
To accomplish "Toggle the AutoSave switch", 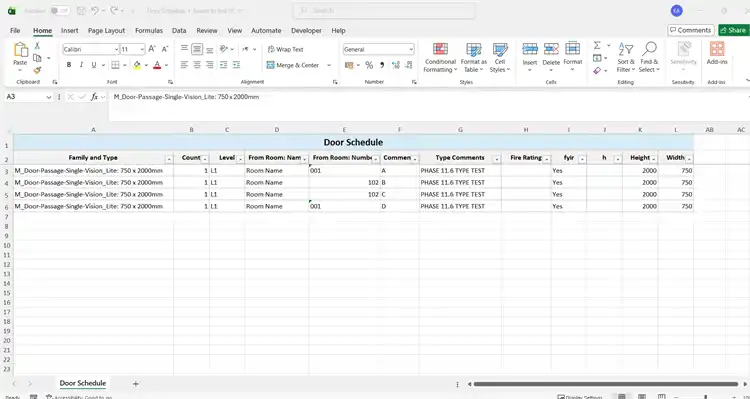I will tap(60, 11).
